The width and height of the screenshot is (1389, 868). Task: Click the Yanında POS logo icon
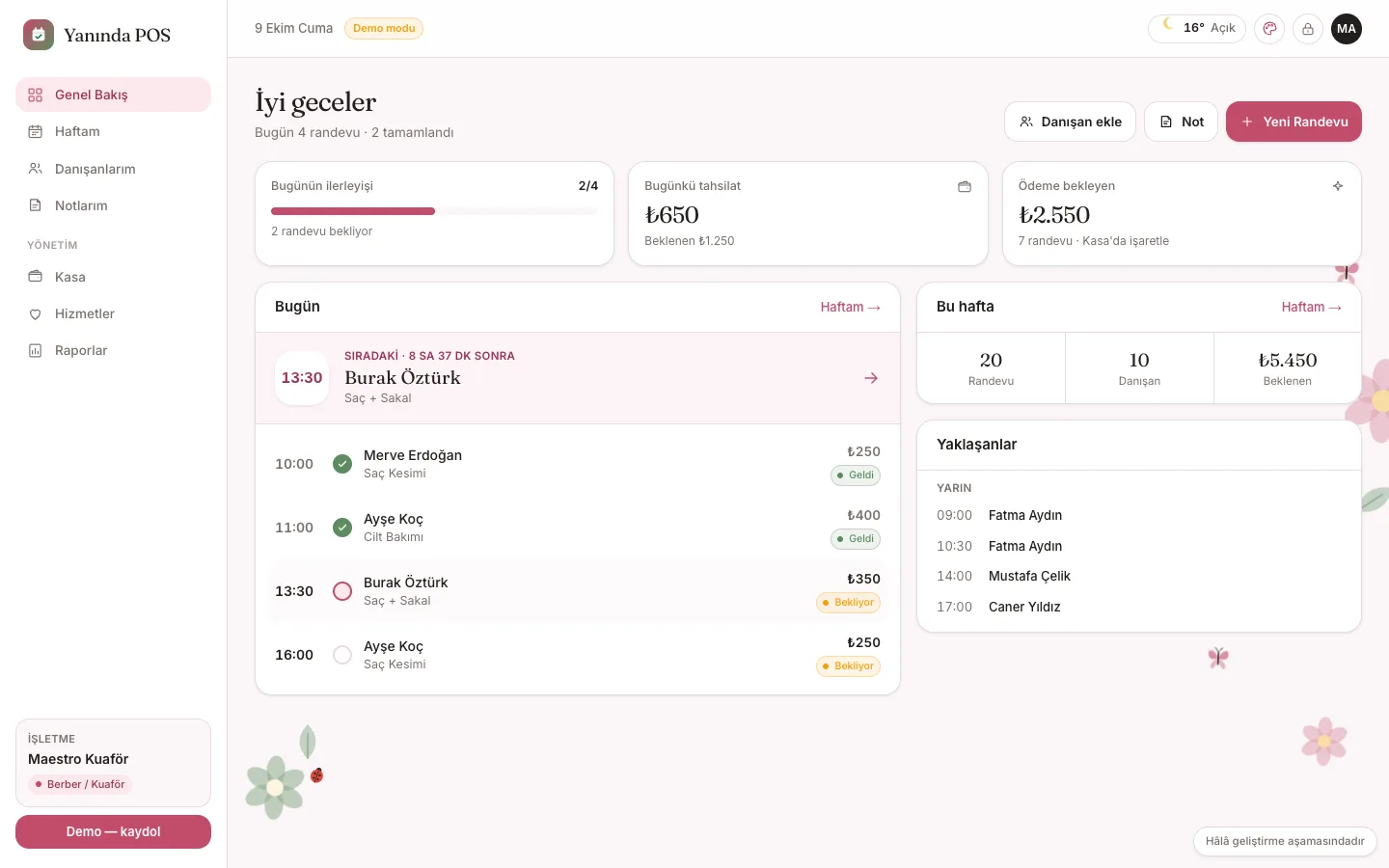tap(39, 35)
